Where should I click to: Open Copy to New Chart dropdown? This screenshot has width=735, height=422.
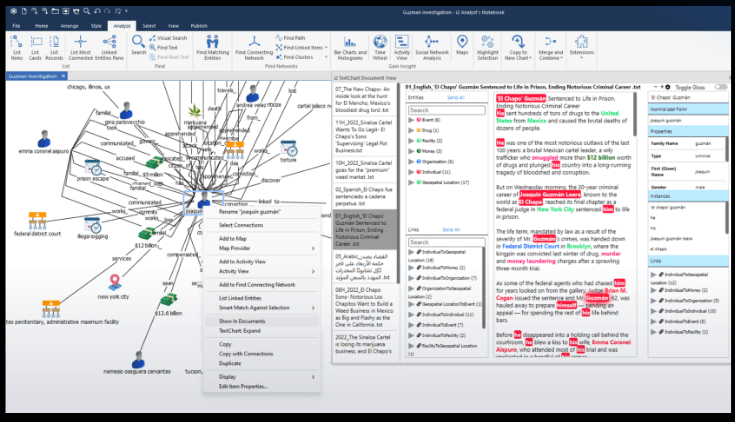[518, 47]
